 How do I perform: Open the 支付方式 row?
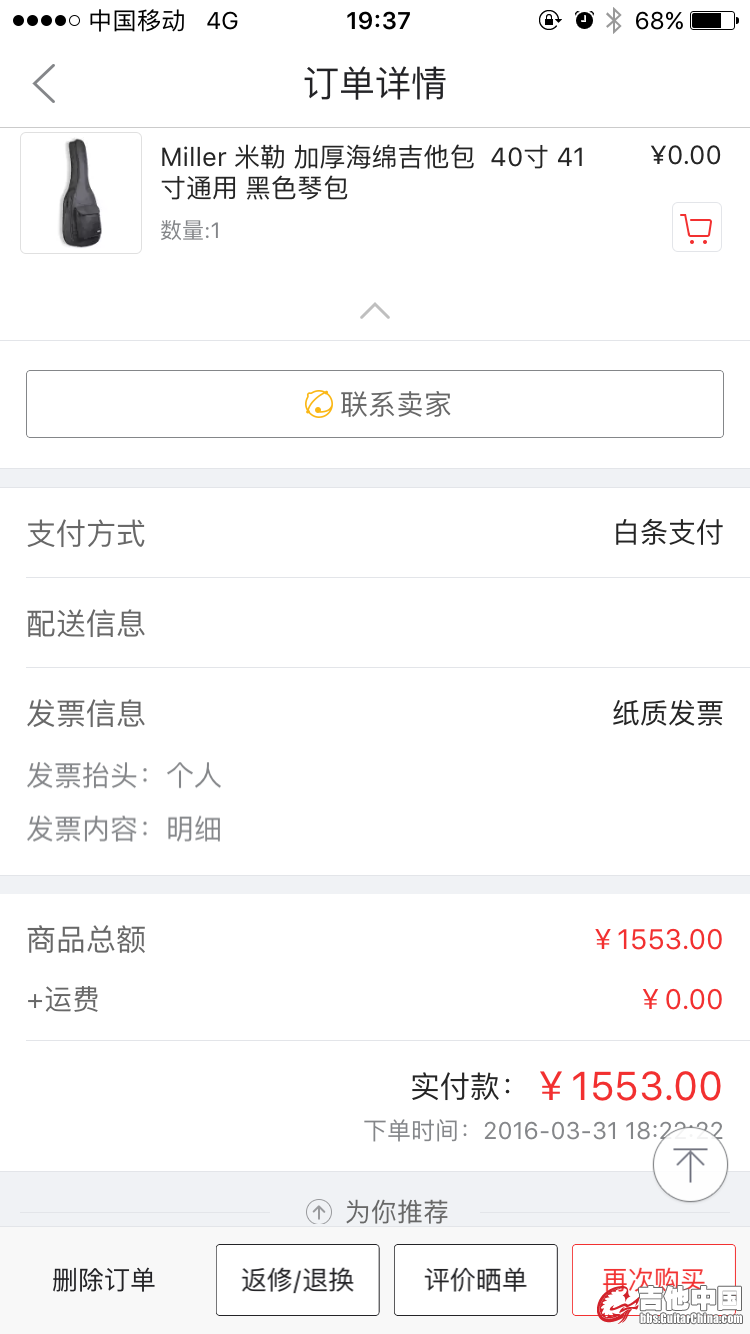click(x=375, y=533)
